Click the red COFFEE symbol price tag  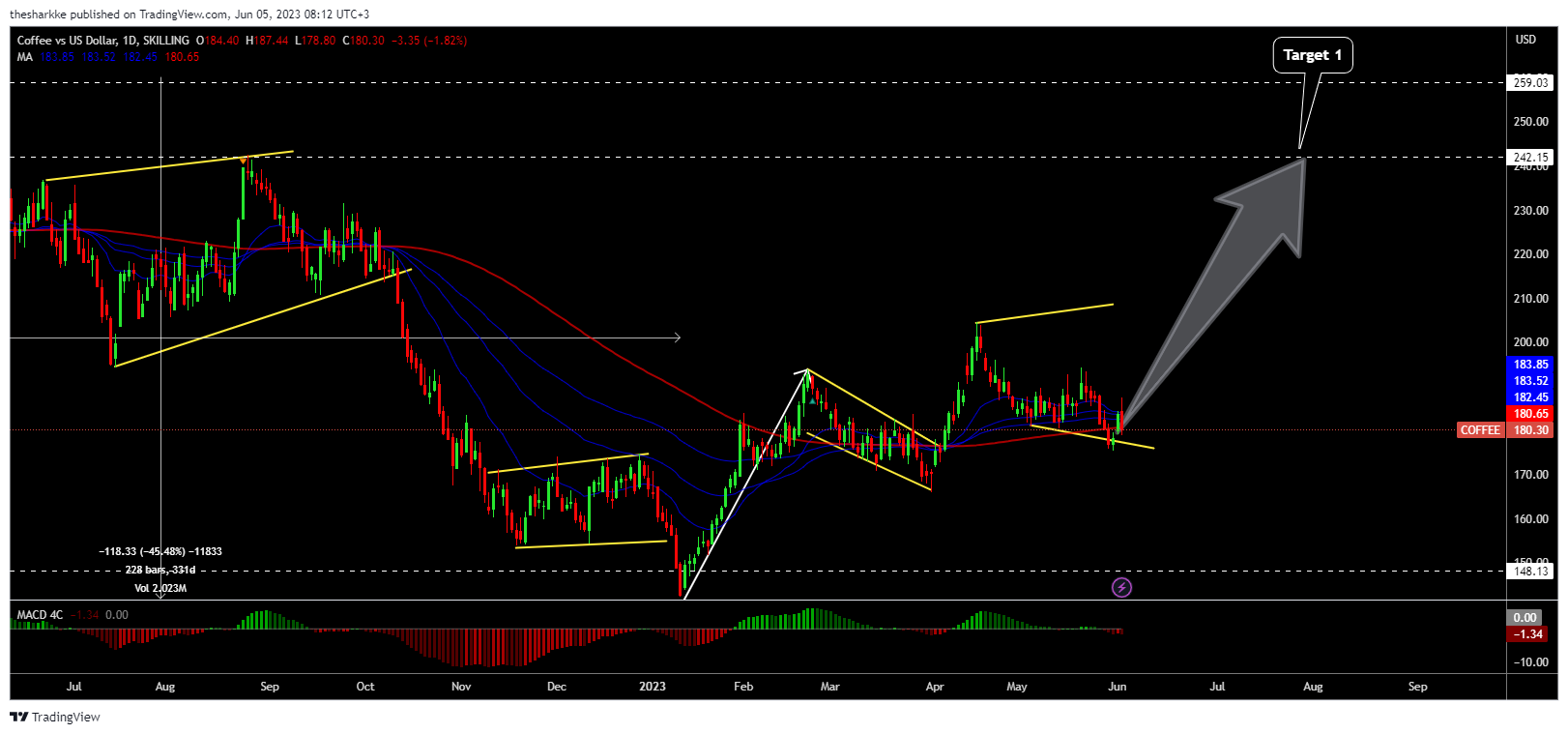(1480, 430)
